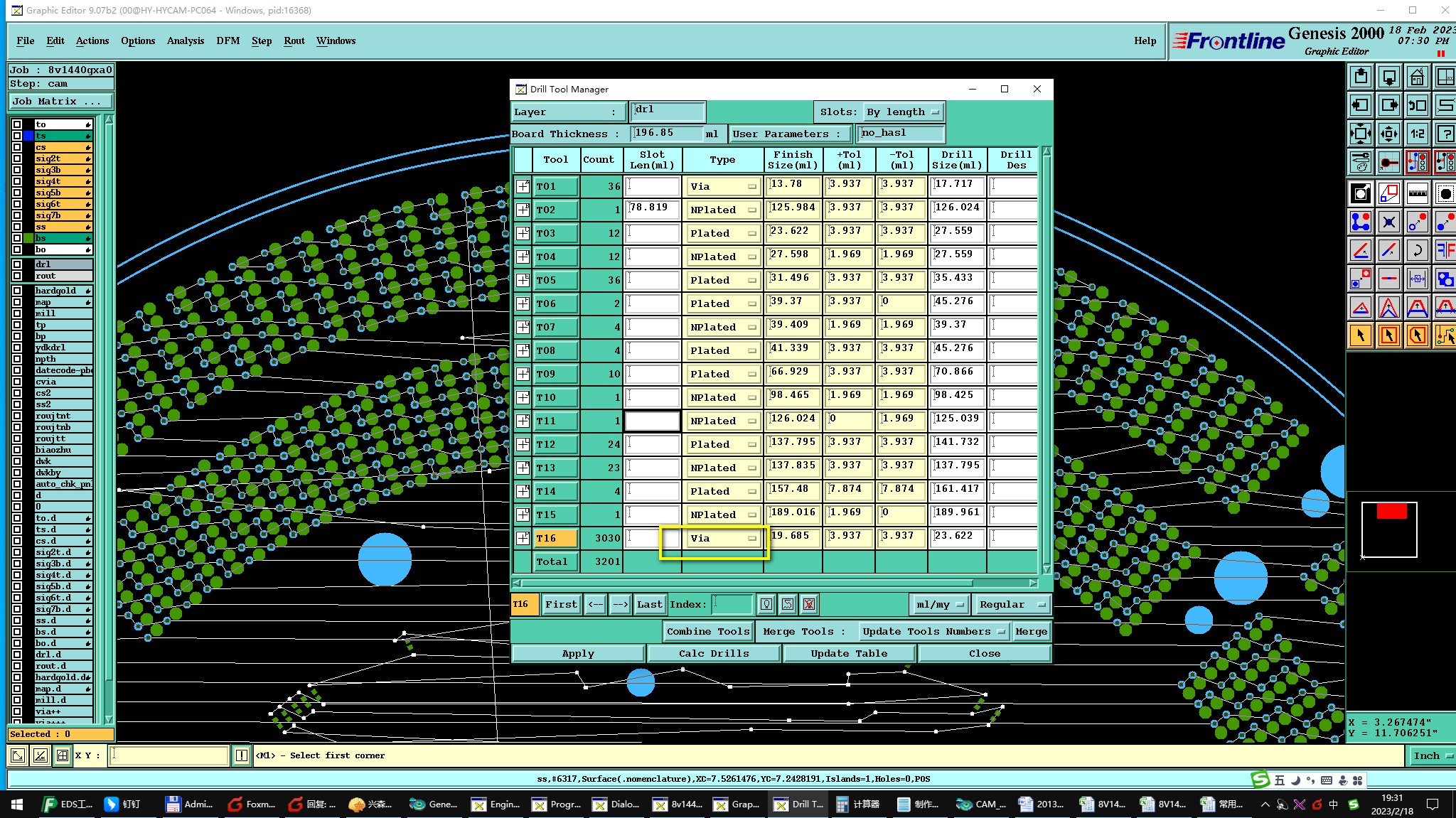Open the DFM menu
This screenshot has width=1456, height=818.
pyautogui.click(x=228, y=41)
